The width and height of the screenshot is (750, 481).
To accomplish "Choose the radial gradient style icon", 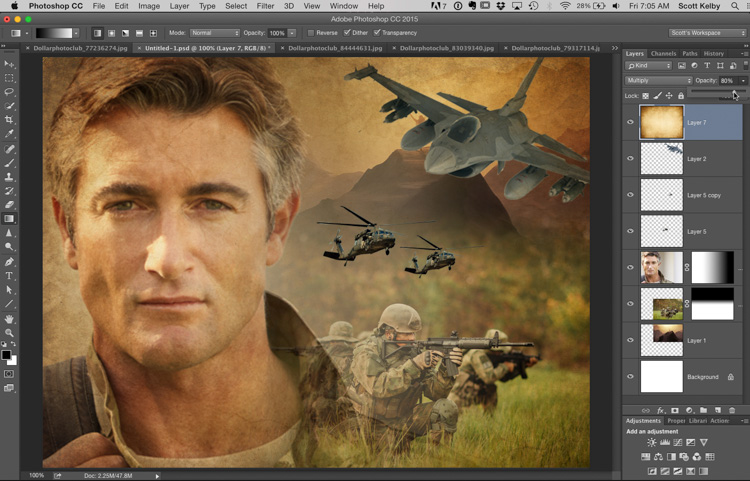I will click(111, 33).
